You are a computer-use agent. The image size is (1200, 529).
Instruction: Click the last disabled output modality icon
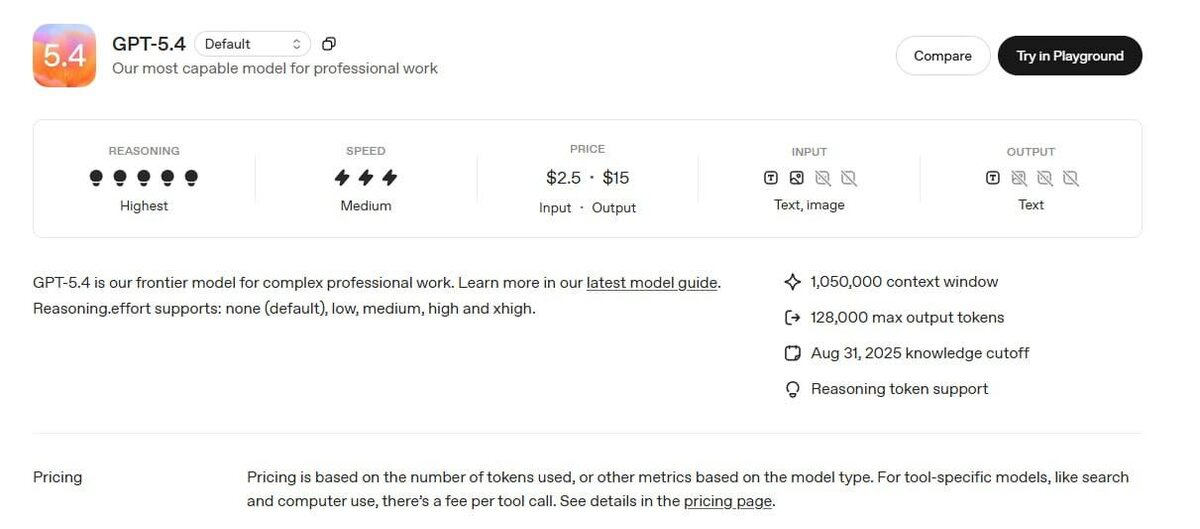[x=1070, y=178]
